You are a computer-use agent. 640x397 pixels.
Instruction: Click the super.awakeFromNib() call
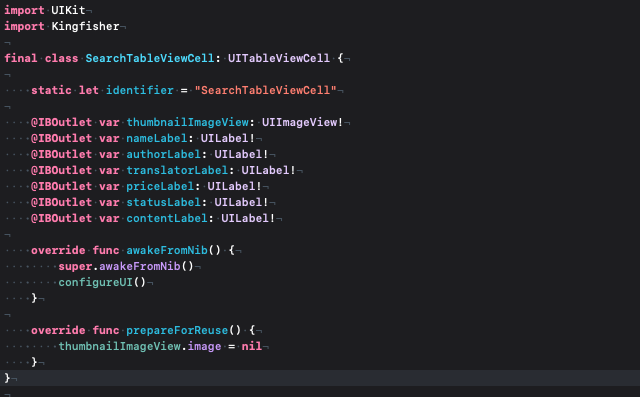tap(126, 266)
